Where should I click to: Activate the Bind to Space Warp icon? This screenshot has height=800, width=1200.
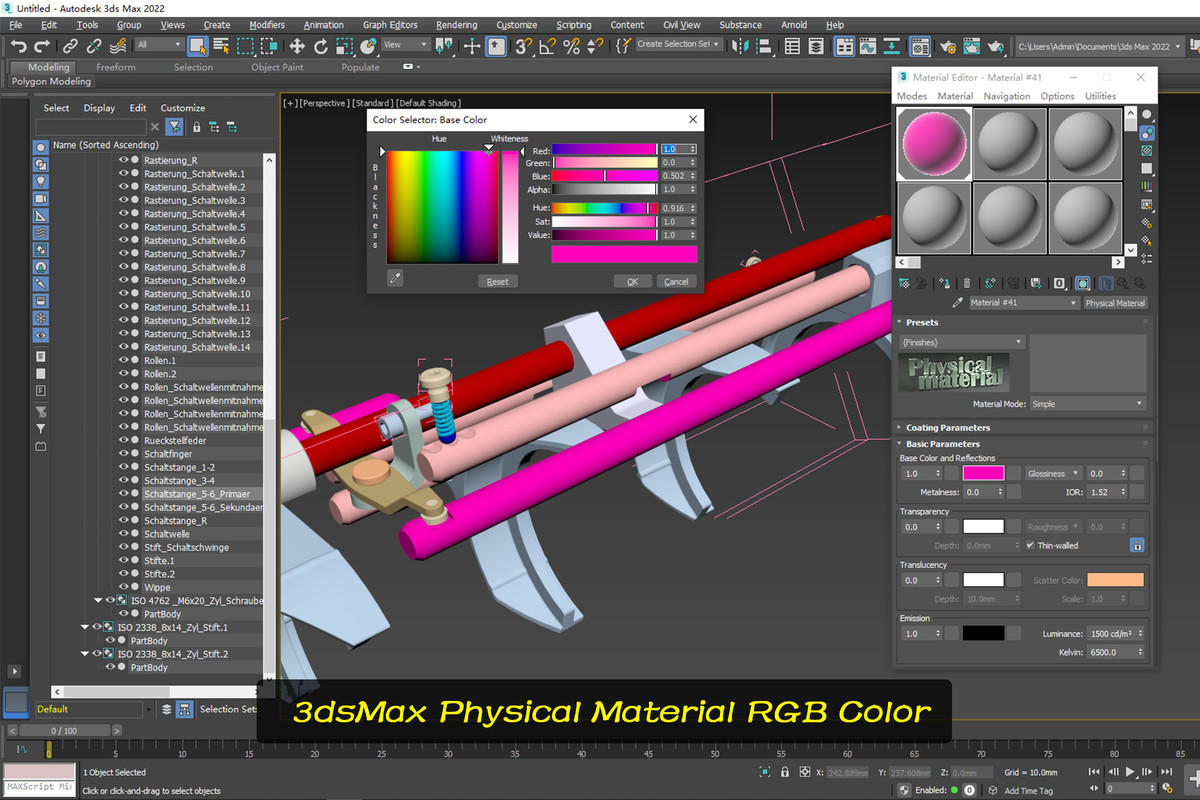[118, 45]
